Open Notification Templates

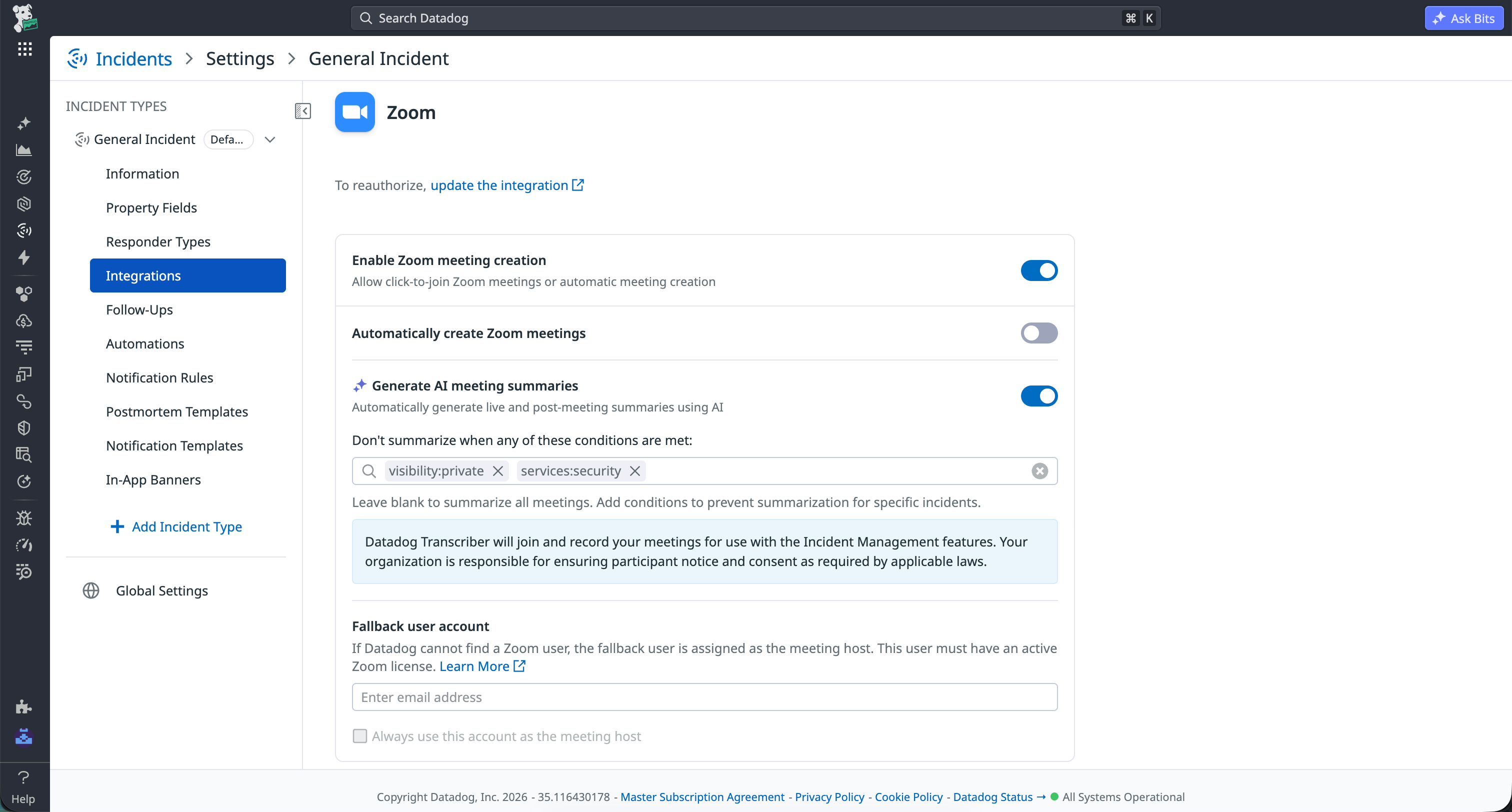click(188, 446)
